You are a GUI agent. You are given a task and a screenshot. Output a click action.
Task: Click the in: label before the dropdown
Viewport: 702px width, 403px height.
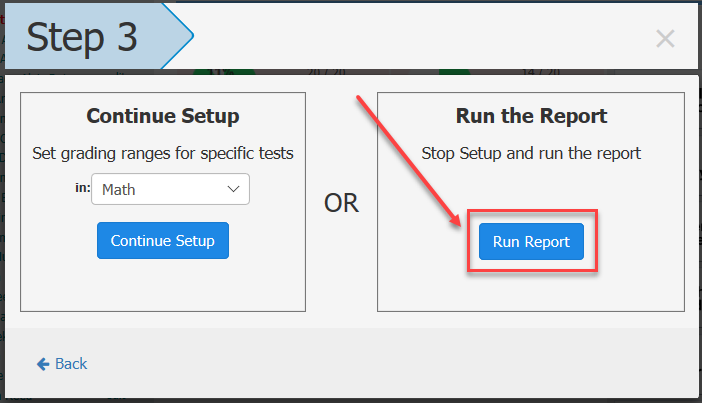point(82,188)
